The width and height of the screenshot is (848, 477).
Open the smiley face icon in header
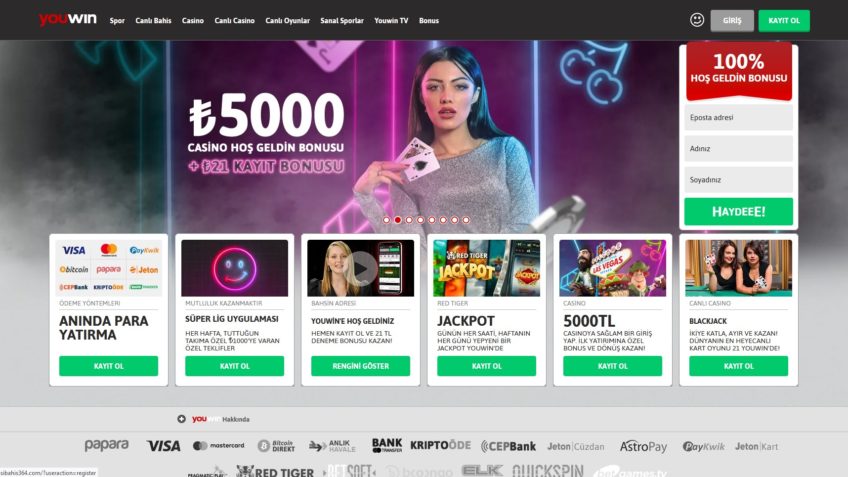point(697,20)
